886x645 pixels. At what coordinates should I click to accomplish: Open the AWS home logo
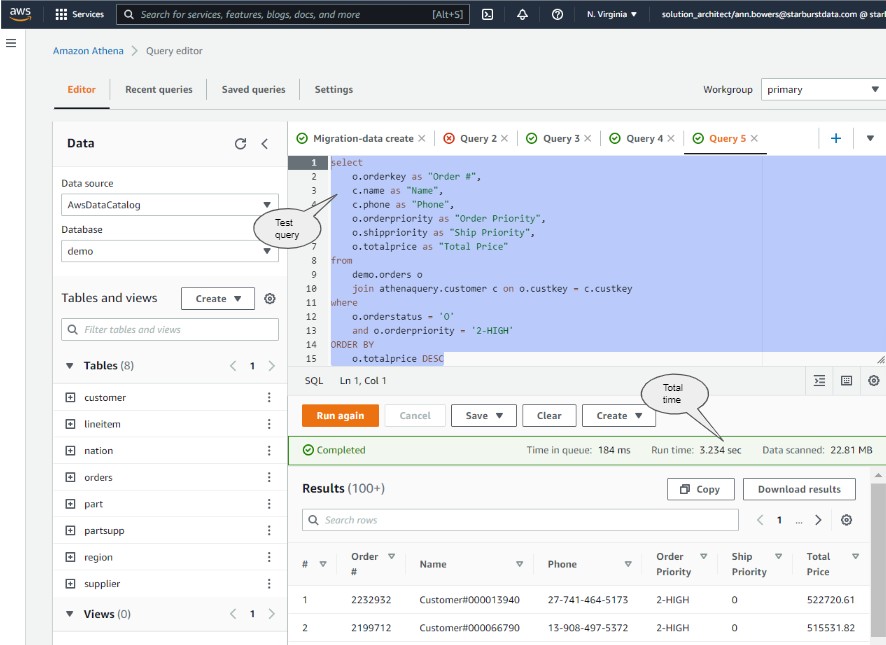20,14
